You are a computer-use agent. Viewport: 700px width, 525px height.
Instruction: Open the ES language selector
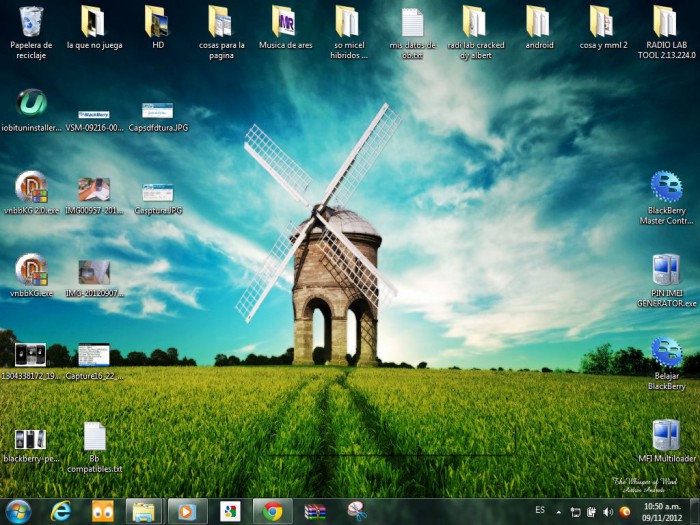pos(540,511)
